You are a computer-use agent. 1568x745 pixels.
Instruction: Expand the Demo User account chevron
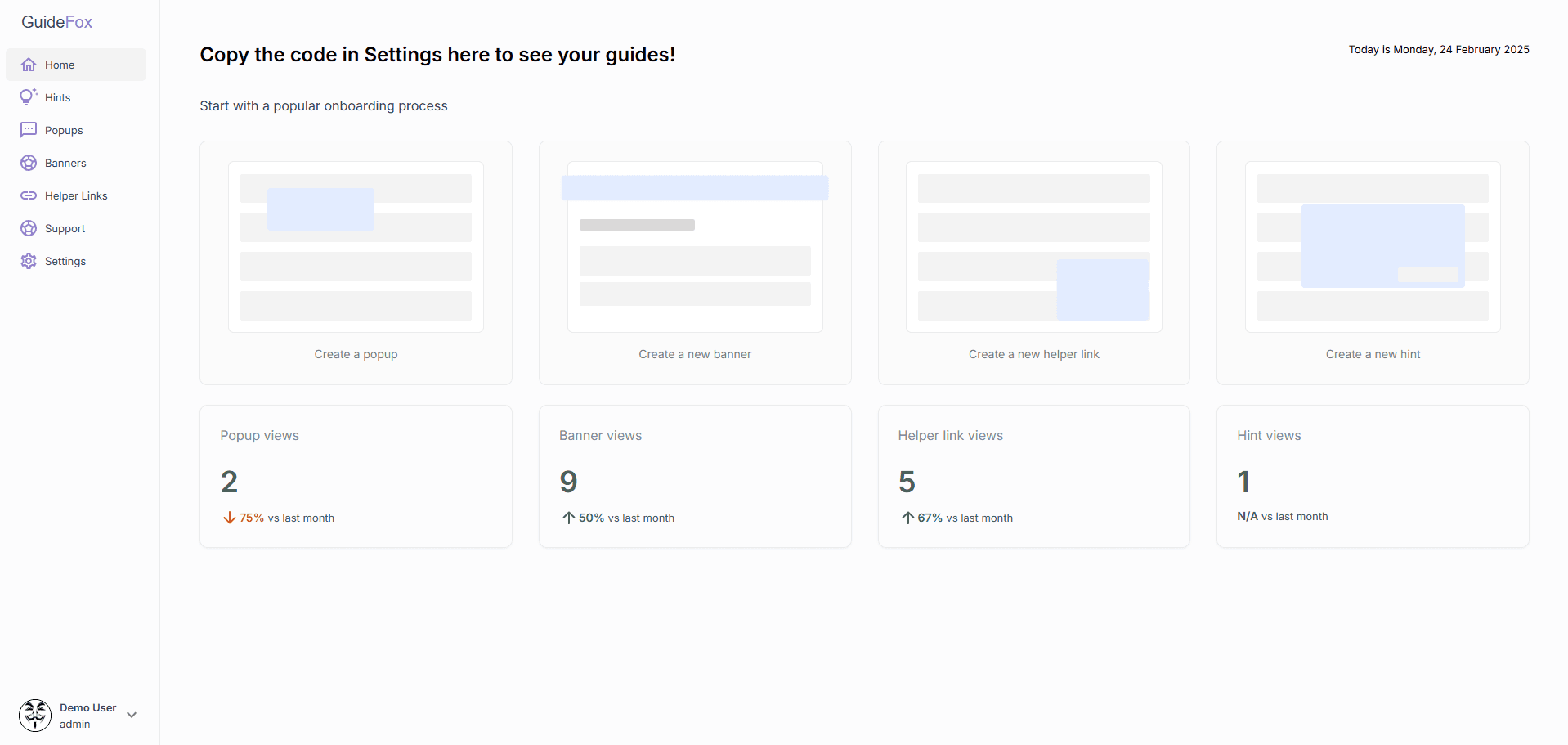[132, 715]
